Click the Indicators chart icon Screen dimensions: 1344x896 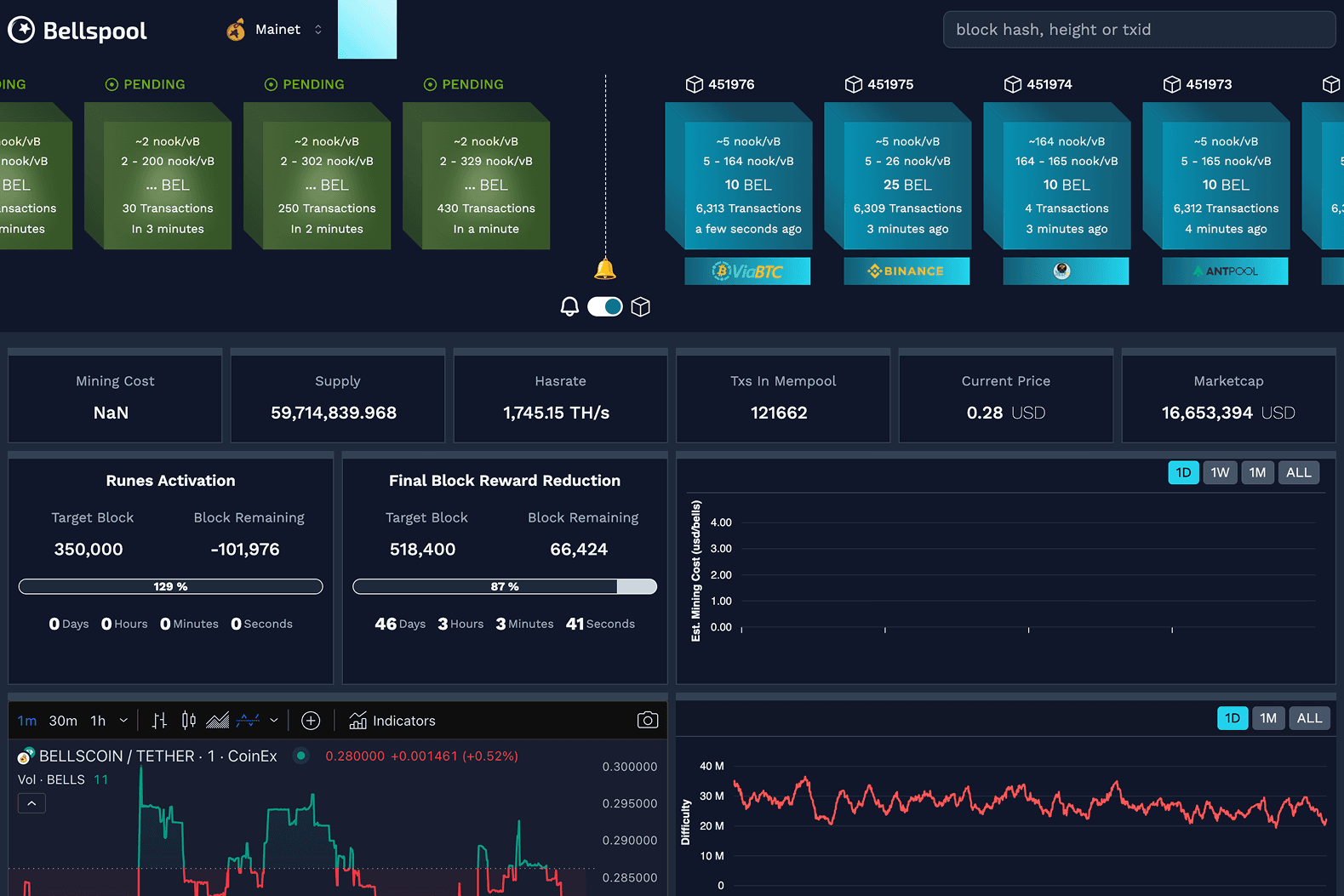pos(357,721)
